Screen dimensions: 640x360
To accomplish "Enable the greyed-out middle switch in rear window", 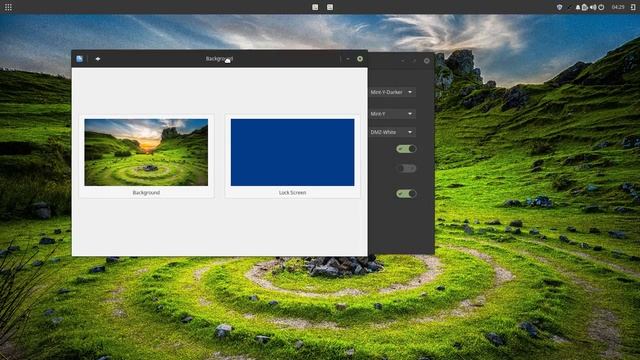I will click(x=406, y=168).
